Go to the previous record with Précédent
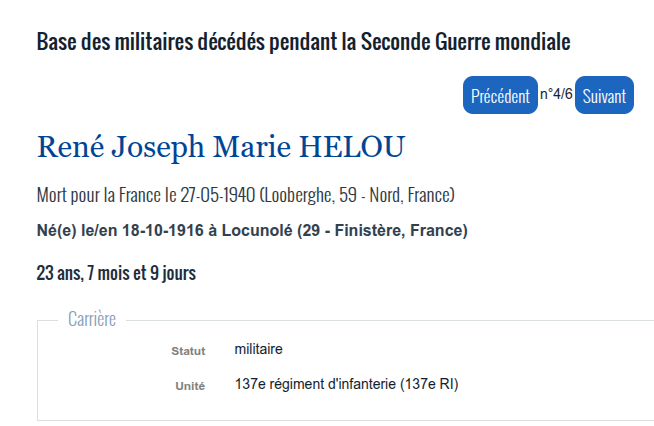The image size is (654, 426). tap(500, 95)
